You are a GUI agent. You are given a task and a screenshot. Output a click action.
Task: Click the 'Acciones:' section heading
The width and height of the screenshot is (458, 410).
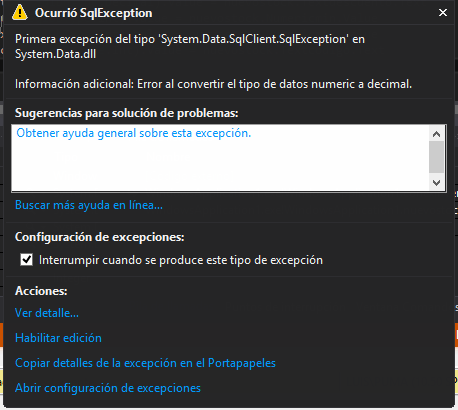tap(41, 291)
